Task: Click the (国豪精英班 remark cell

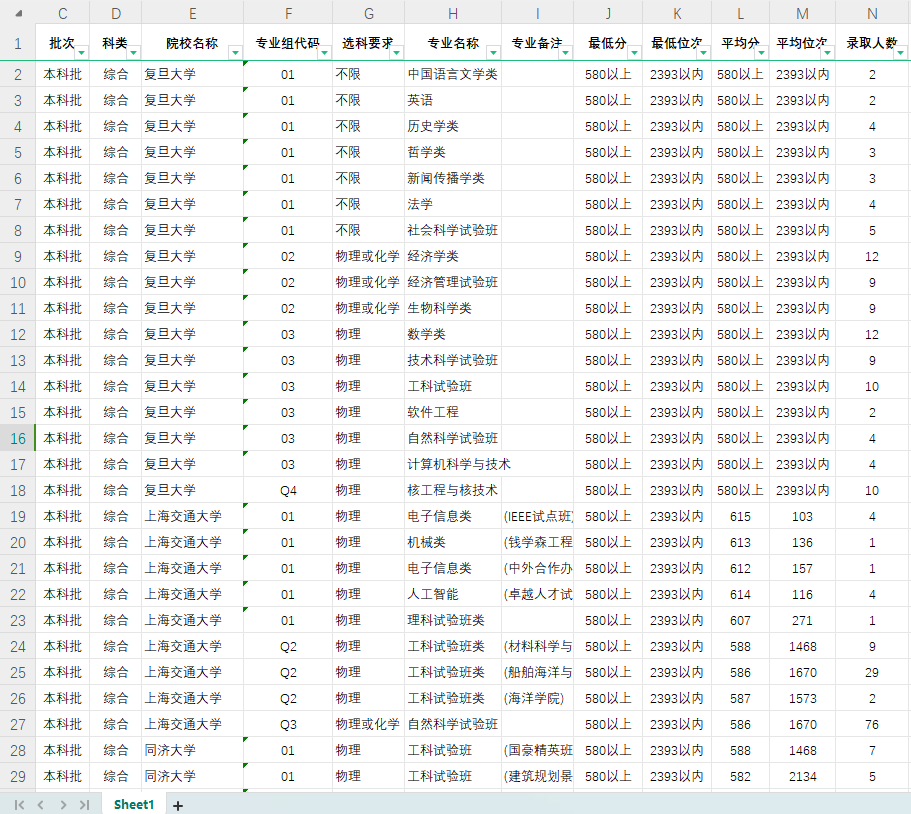Action: coord(537,750)
